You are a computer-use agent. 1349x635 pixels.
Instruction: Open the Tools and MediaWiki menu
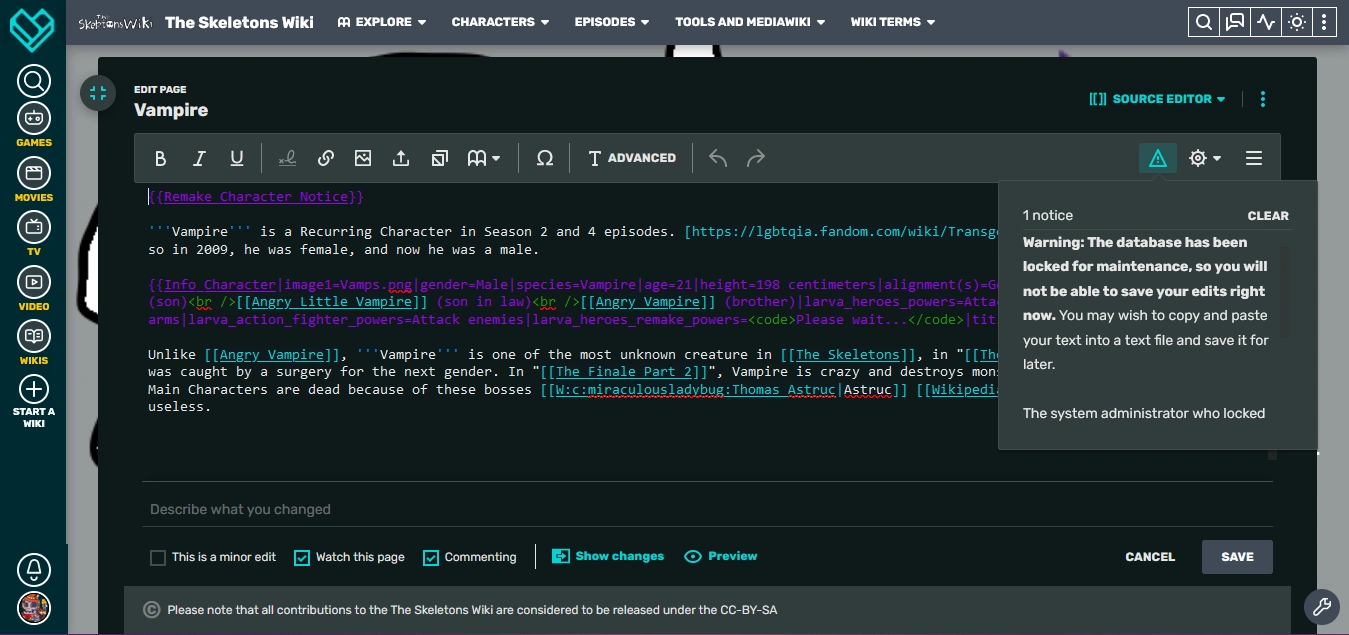point(749,21)
